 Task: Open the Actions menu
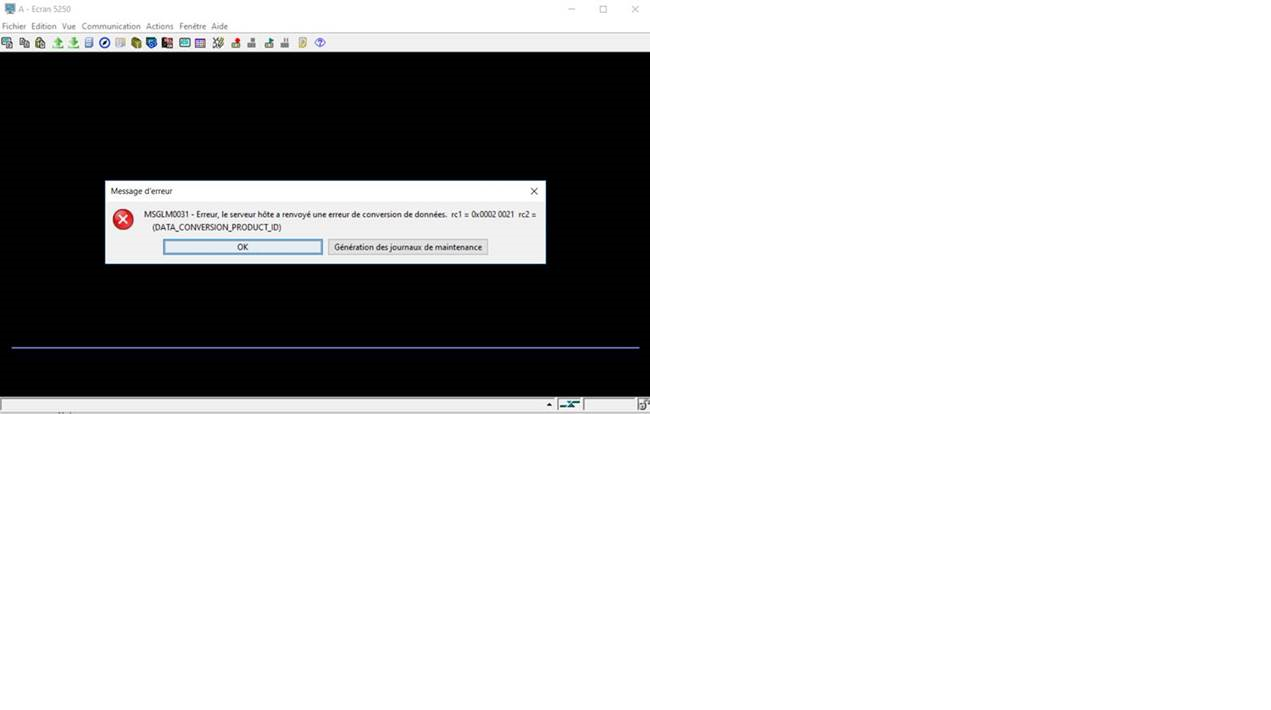point(159,26)
